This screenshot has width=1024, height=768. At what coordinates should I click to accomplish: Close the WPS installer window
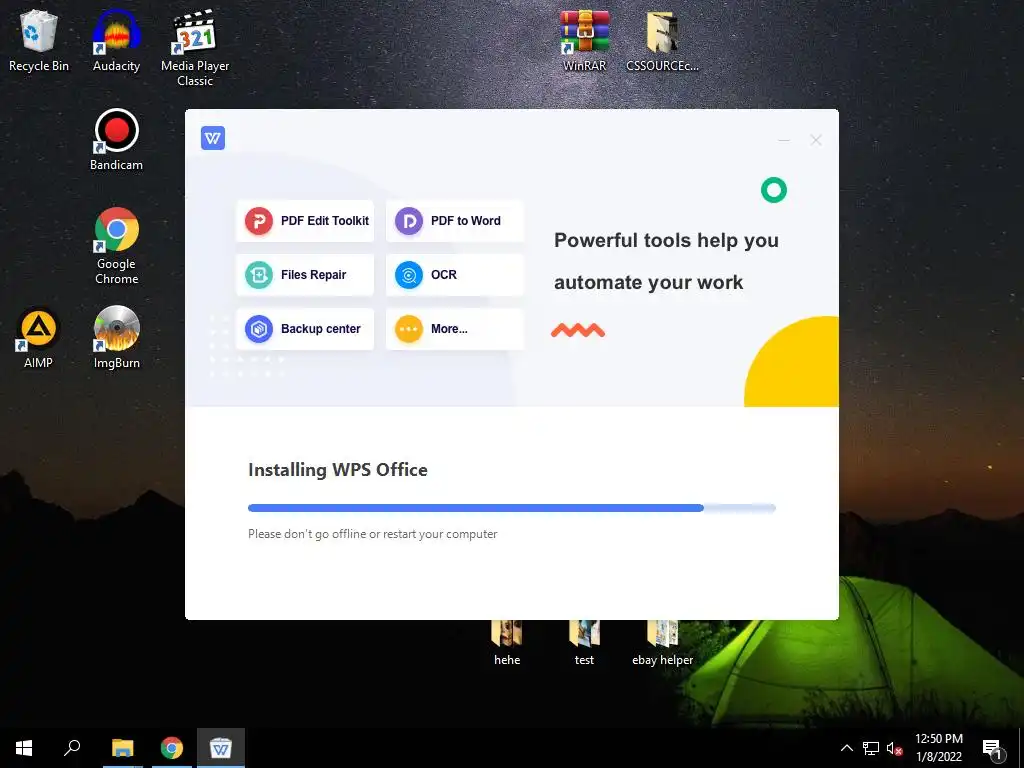point(816,140)
